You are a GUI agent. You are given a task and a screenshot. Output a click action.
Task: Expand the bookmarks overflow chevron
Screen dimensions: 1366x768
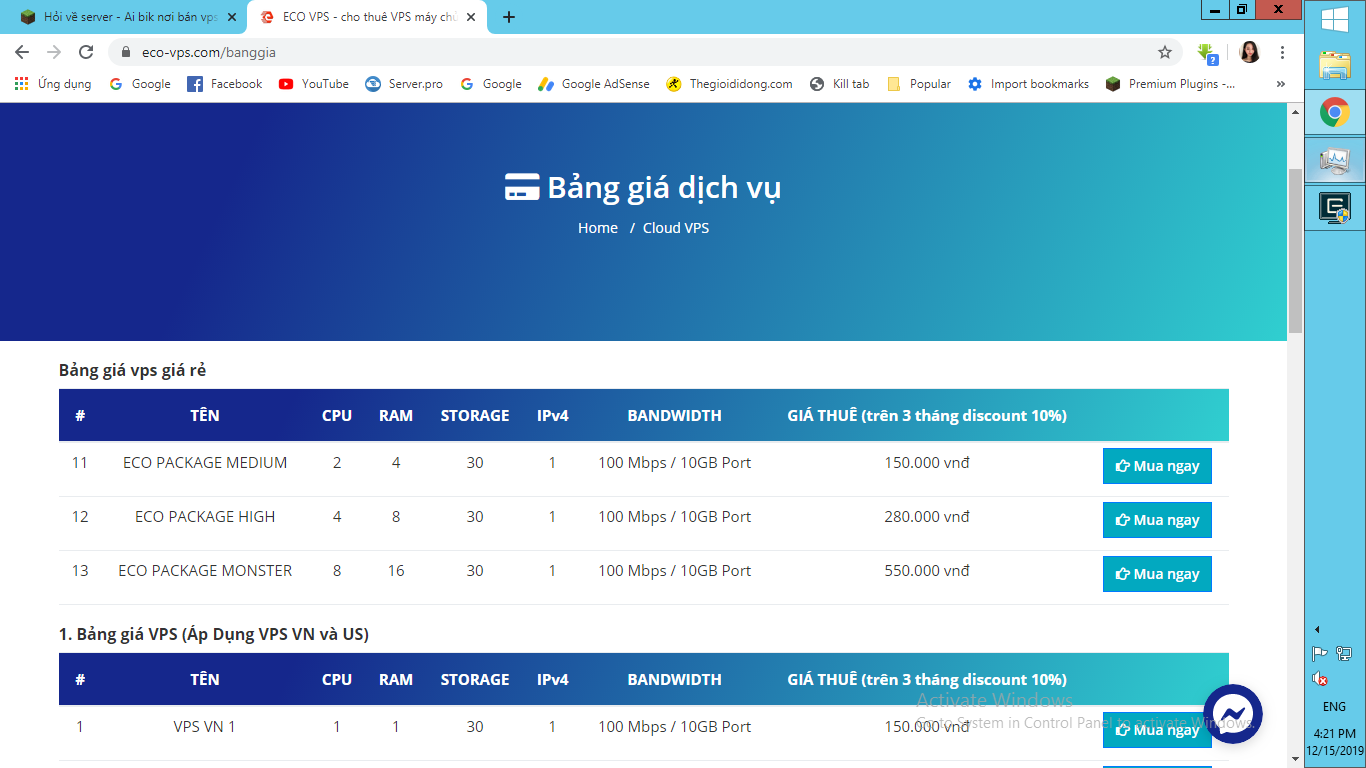click(x=1281, y=84)
